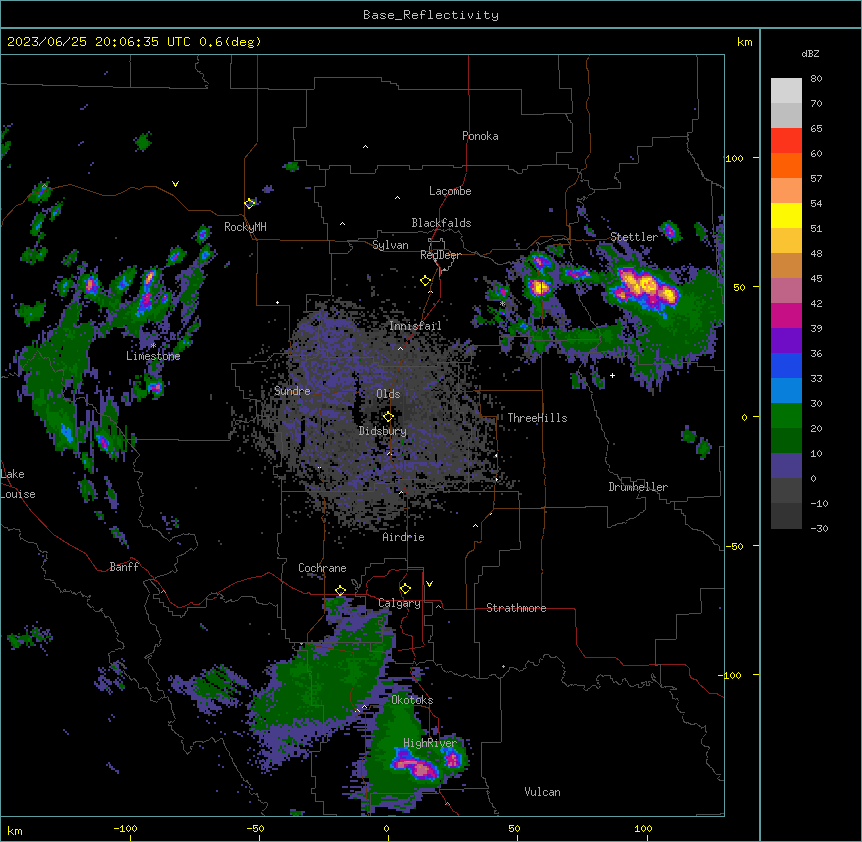This screenshot has width=862, height=842.
Task: Click the red 65 dBZ legend swatch
Action: point(786,141)
